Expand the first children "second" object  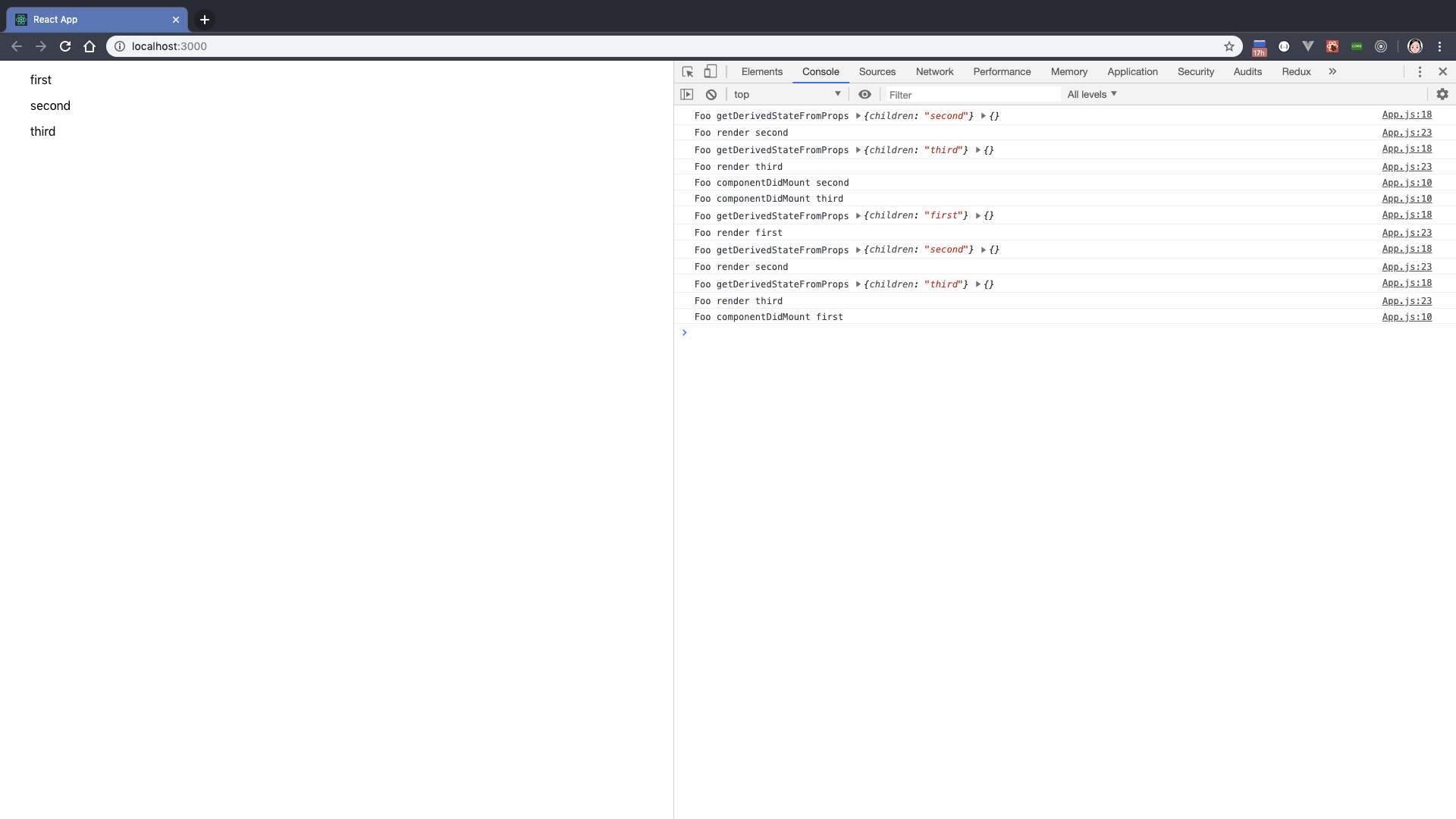point(858,116)
